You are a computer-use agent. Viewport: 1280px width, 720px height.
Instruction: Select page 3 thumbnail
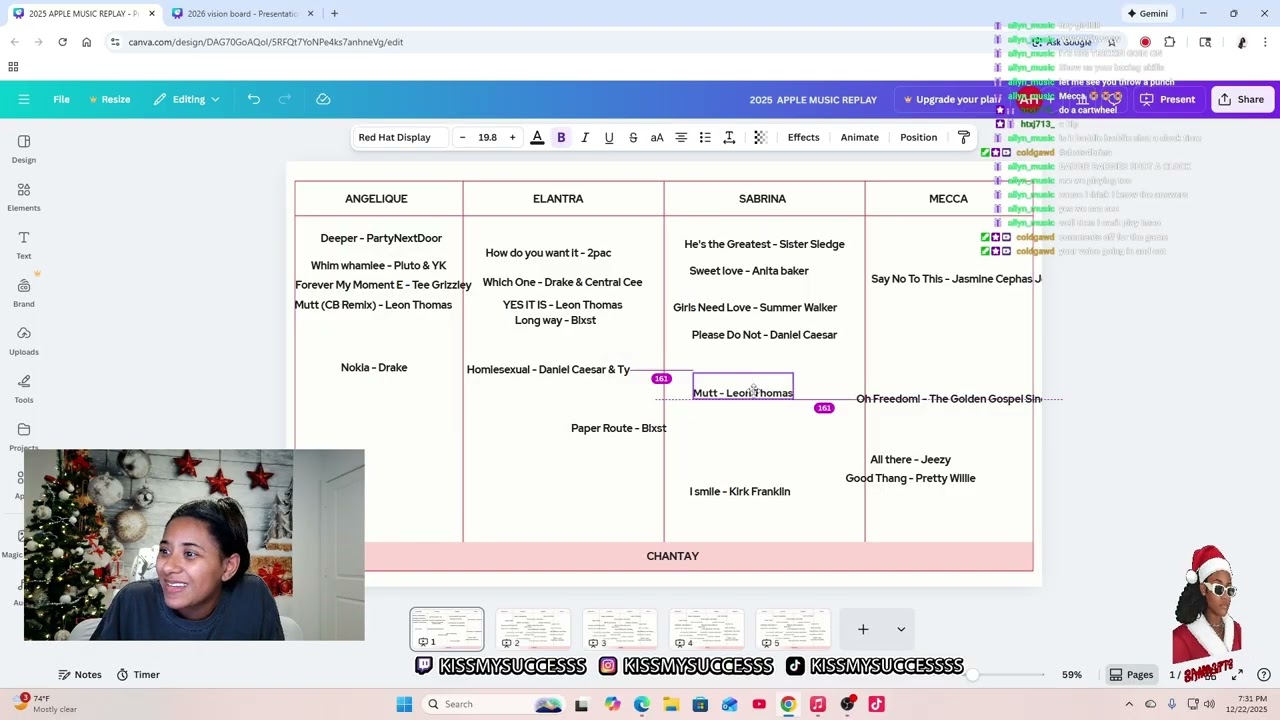pyautogui.click(x=620, y=629)
